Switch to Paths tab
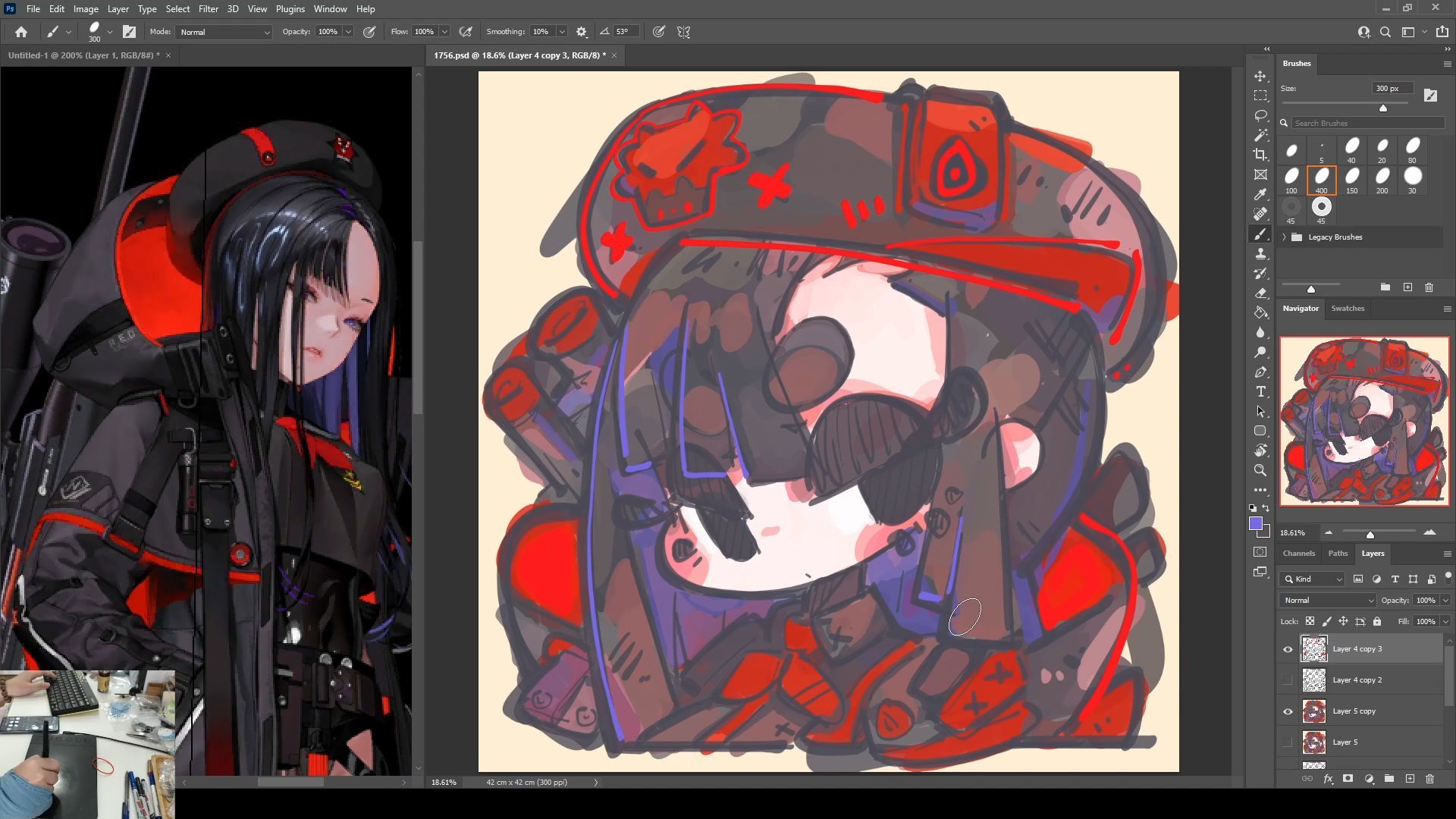 (1338, 554)
